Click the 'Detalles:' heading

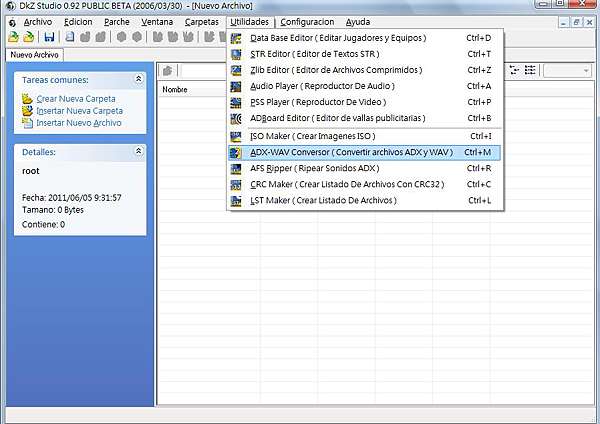(x=39, y=152)
